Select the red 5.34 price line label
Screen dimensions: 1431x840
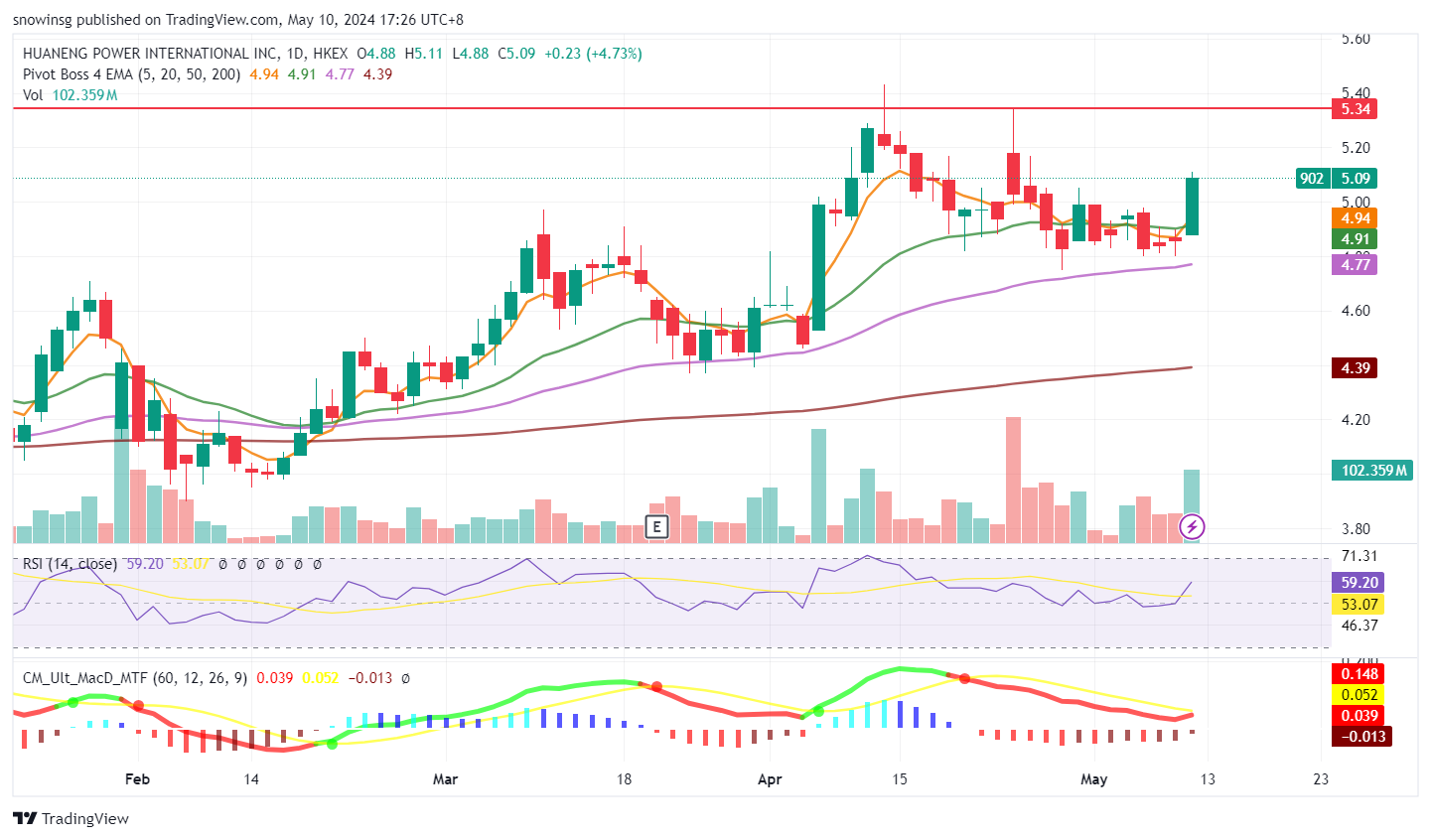(x=1356, y=109)
